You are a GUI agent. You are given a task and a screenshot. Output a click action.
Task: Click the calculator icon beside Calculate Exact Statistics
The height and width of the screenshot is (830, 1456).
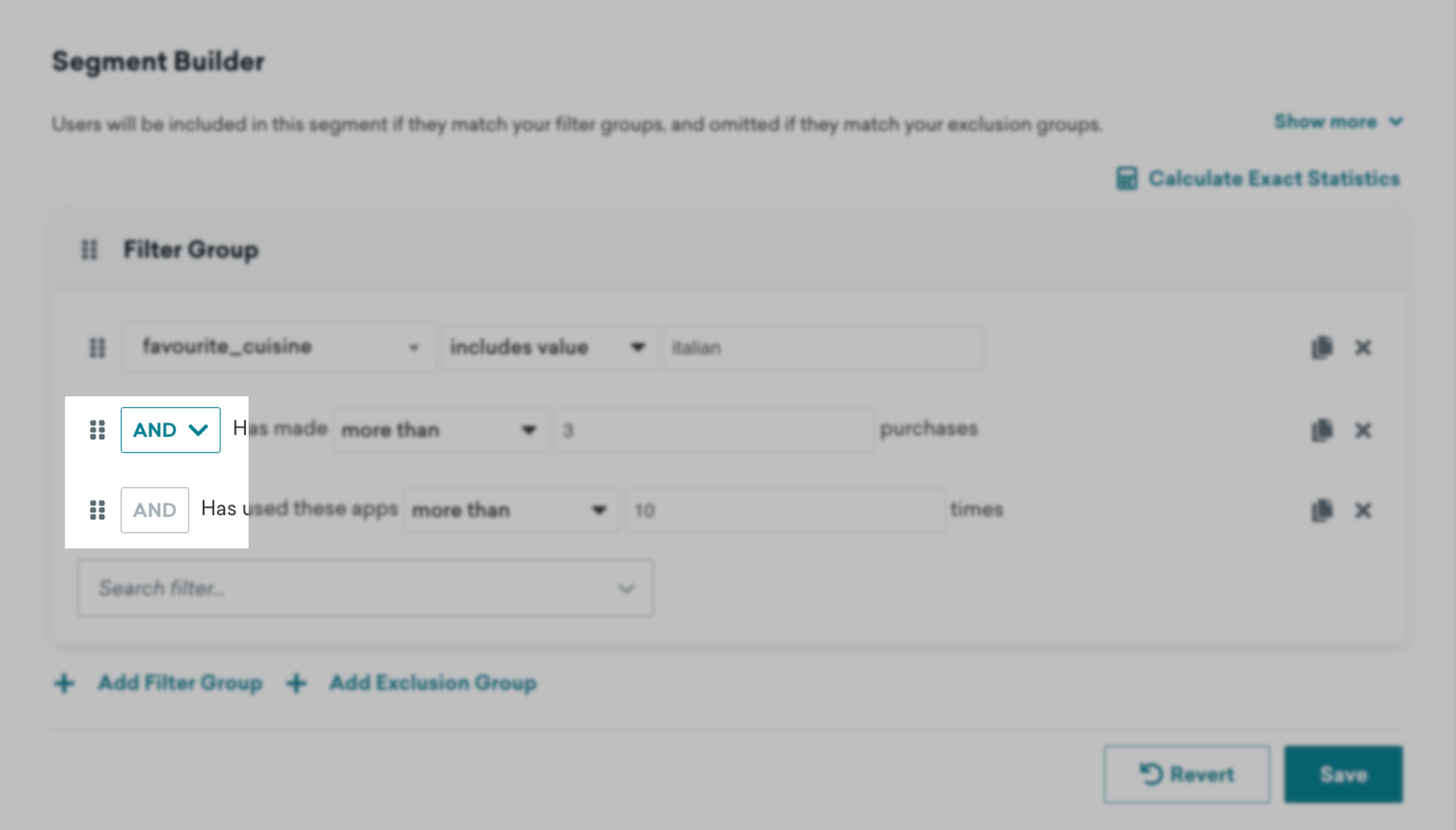point(1126,178)
